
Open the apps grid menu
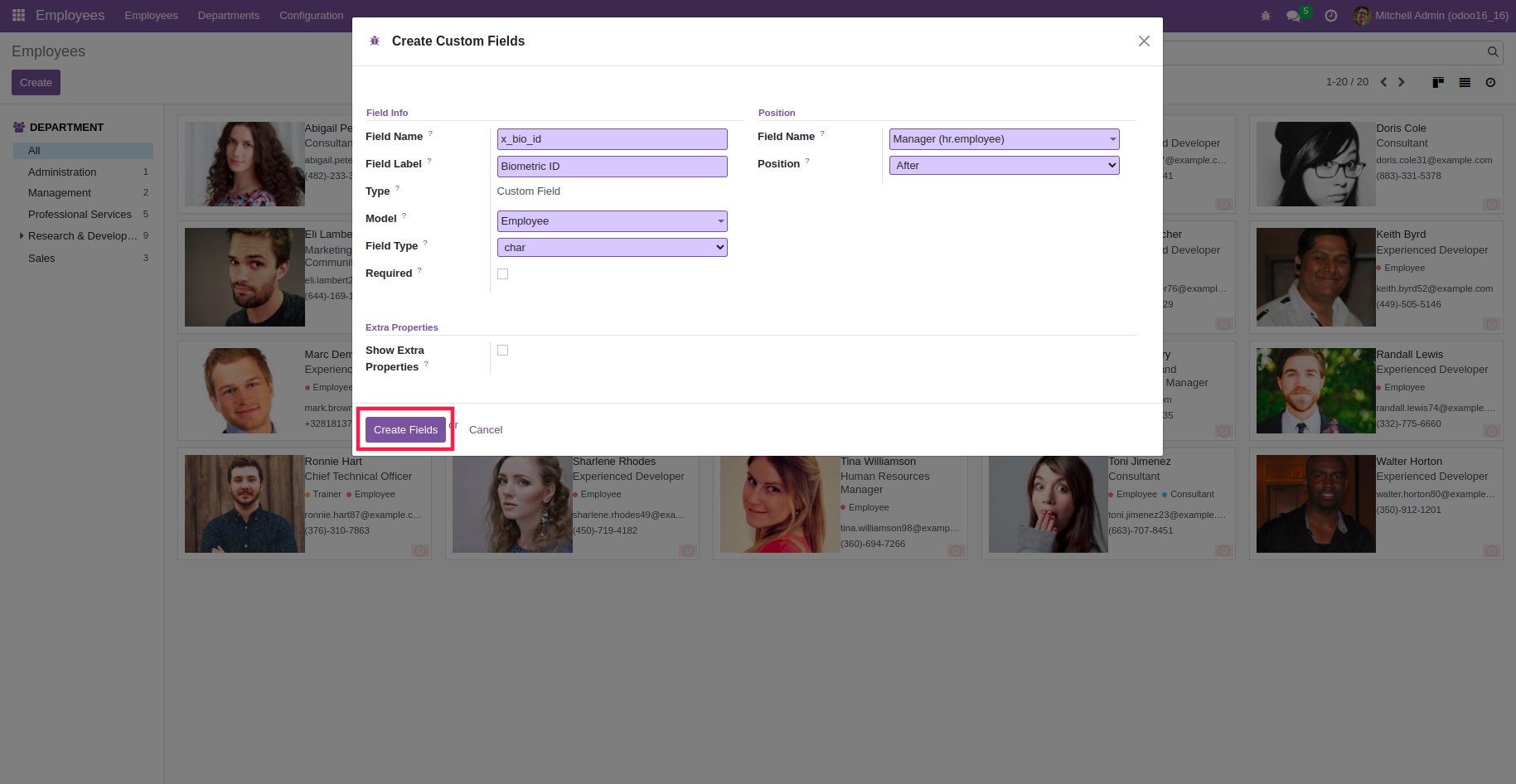(18, 15)
